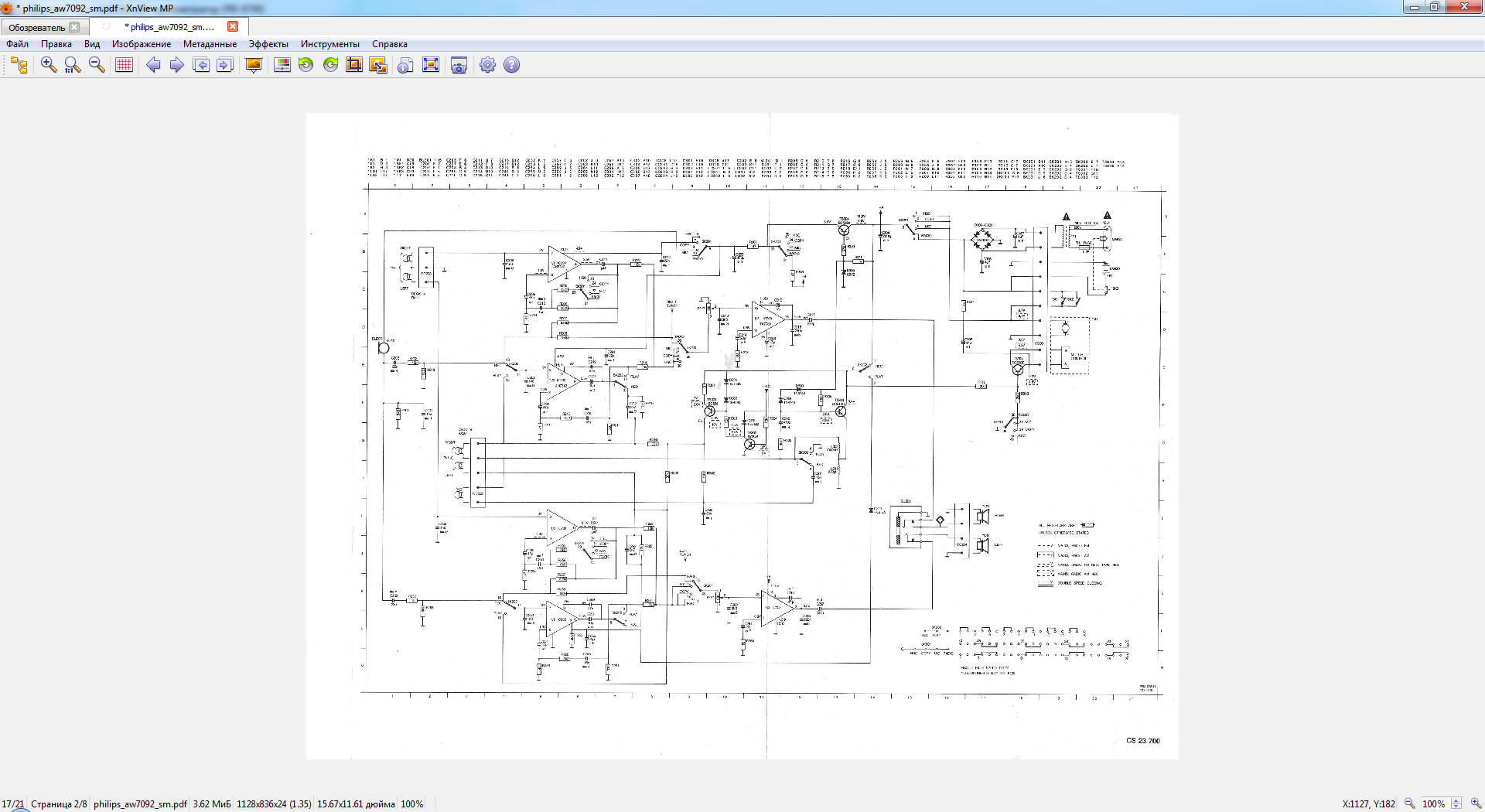Click the toolbar zoom out magnifier
Viewport: 1485px width, 812px height.
[97, 65]
